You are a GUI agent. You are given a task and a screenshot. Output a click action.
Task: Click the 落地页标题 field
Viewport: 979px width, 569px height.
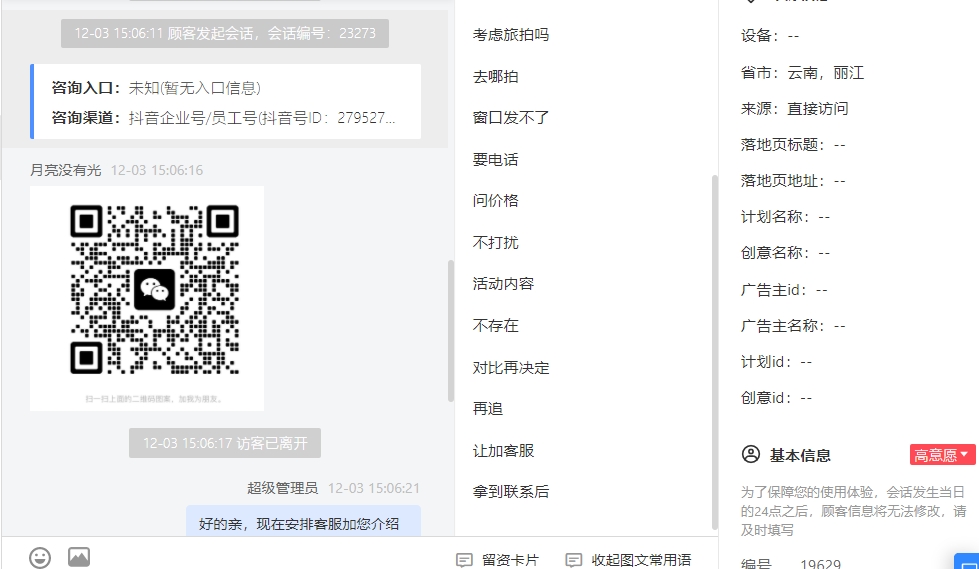(x=793, y=145)
